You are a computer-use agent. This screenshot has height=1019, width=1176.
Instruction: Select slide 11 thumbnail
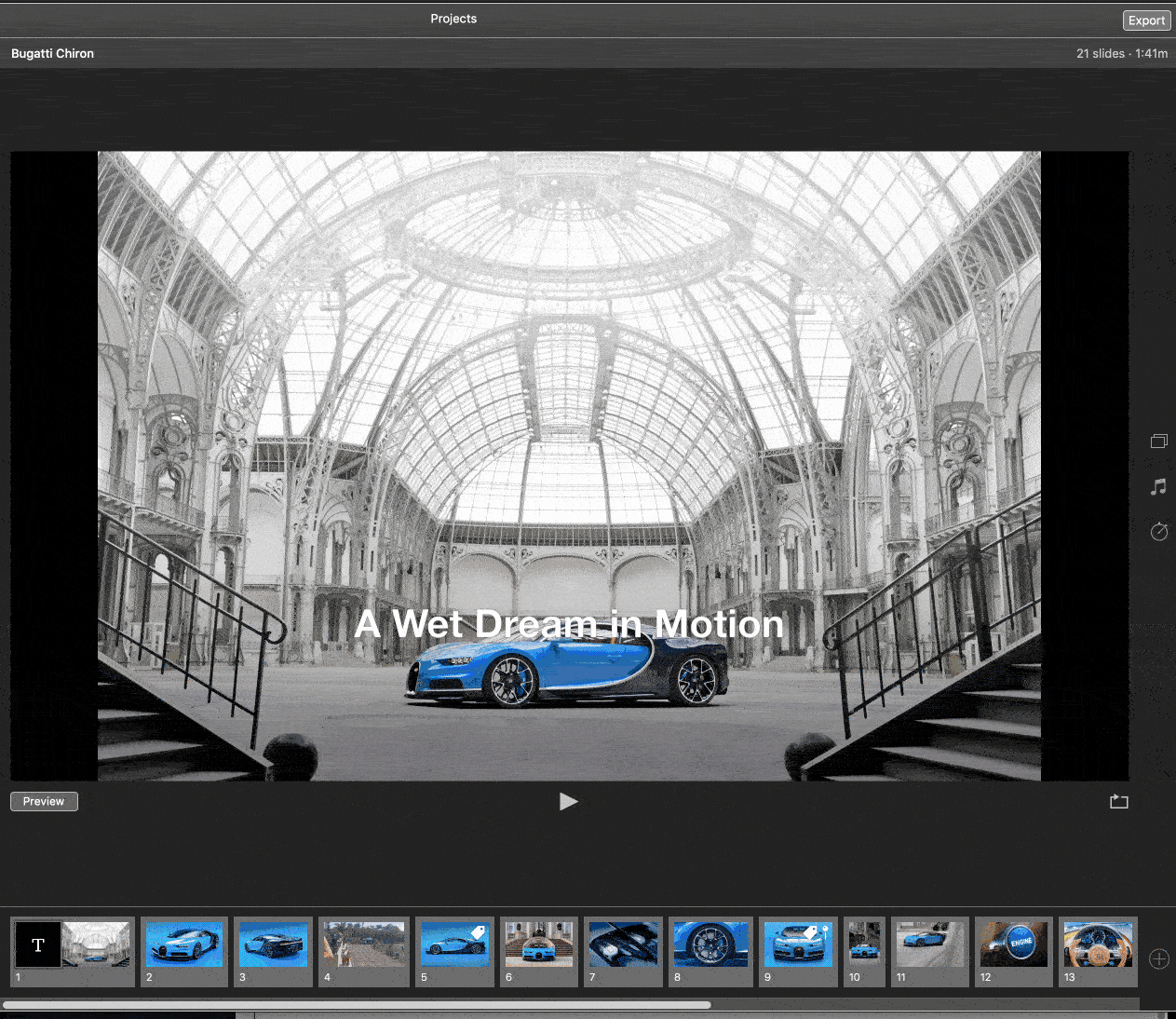[x=930, y=944]
